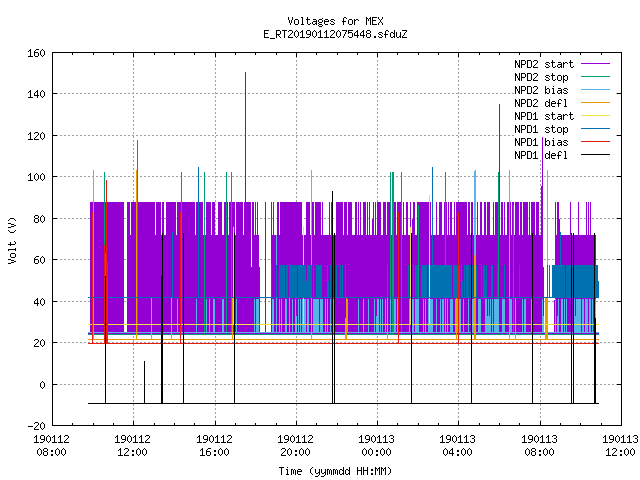Click the Volt (V) y-axis label
The width and height of the screenshot is (640, 480).
[x=13, y=240]
